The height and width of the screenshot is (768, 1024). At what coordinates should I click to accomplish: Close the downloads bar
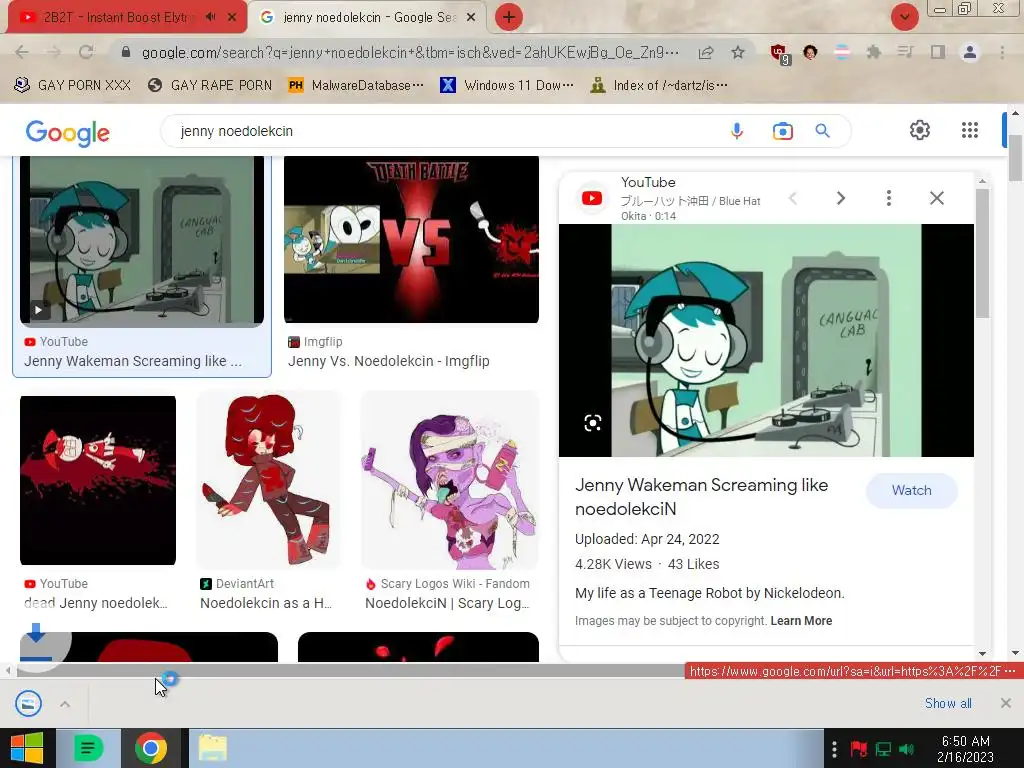click(1006, 703)
